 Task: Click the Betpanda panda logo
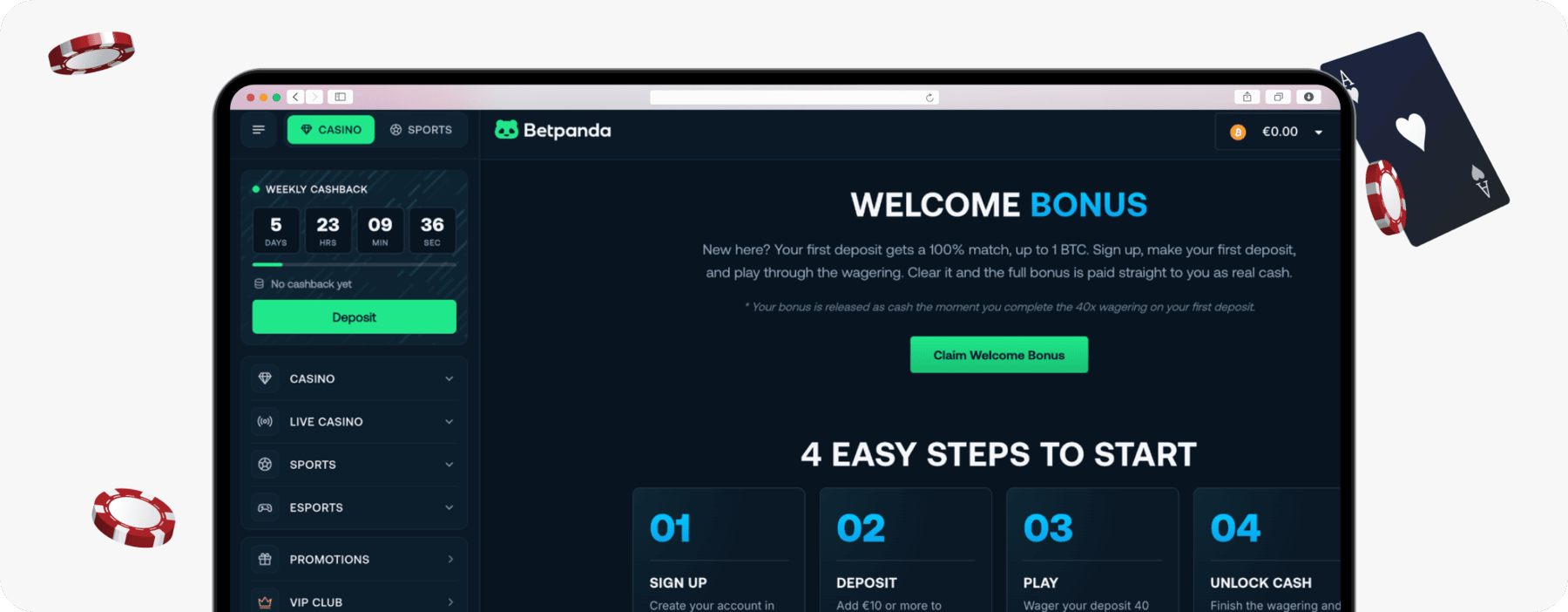tap(506, 130)
